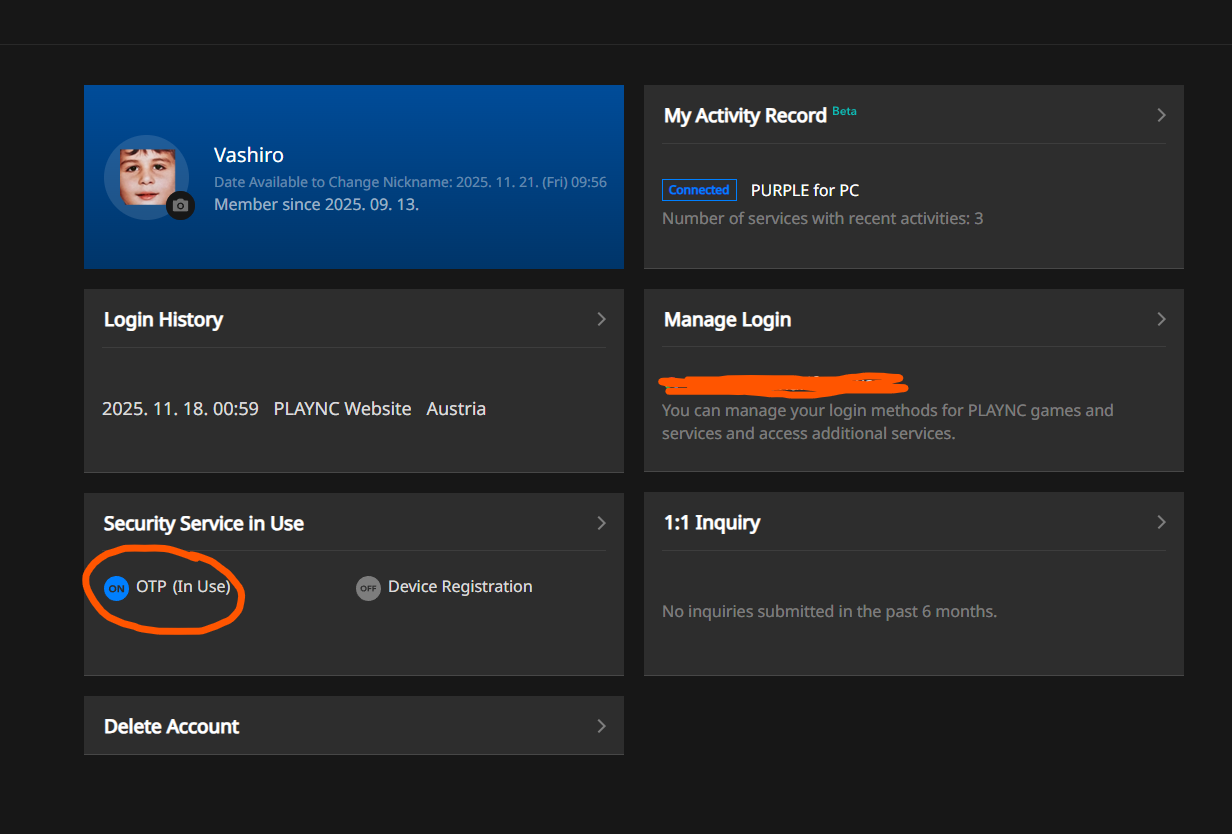This screenshot has height=834, width=1232.
Task: Click Date Available to Change Nickname text
Action: point(410,183)
